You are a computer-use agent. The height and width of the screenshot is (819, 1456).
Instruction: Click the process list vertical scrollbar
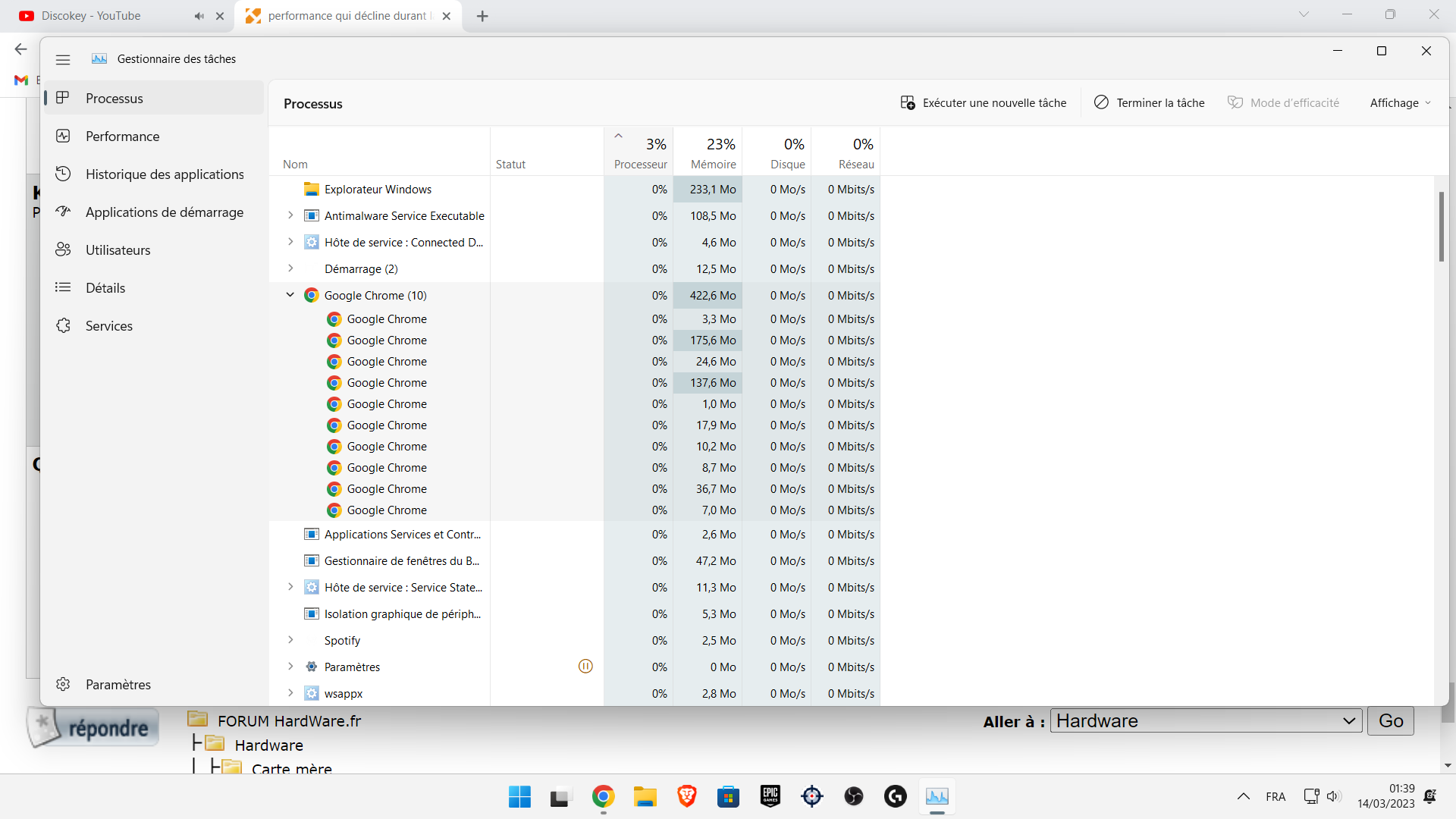tap(1442, 227)
